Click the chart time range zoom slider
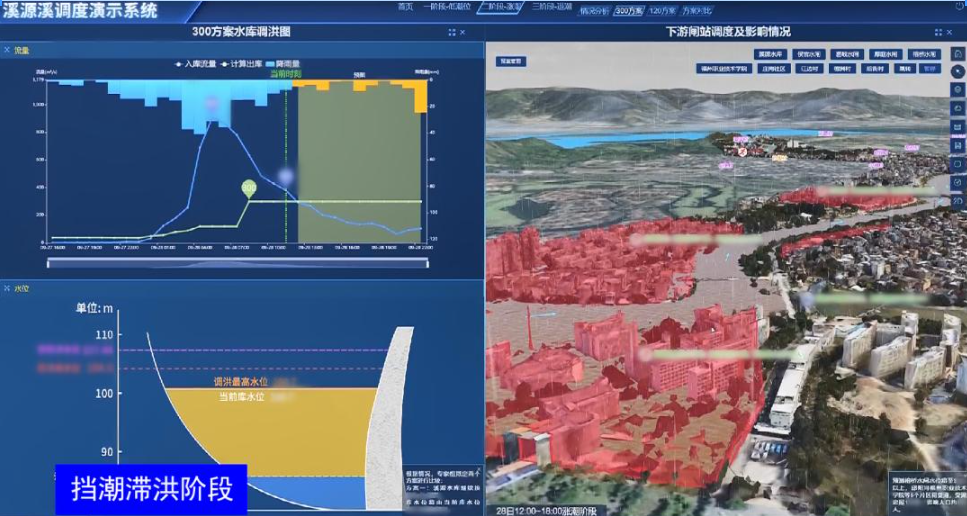Image resolution: width=967 pixels, height=516 pixels. click(238, 264)
